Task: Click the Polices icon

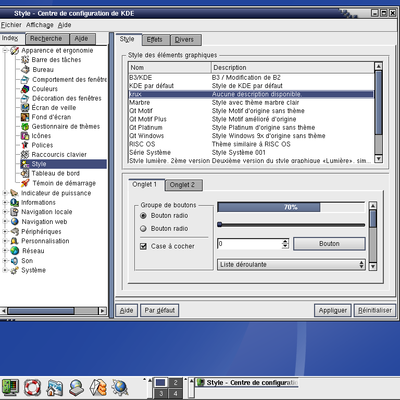Action: (x=25, y=145)
